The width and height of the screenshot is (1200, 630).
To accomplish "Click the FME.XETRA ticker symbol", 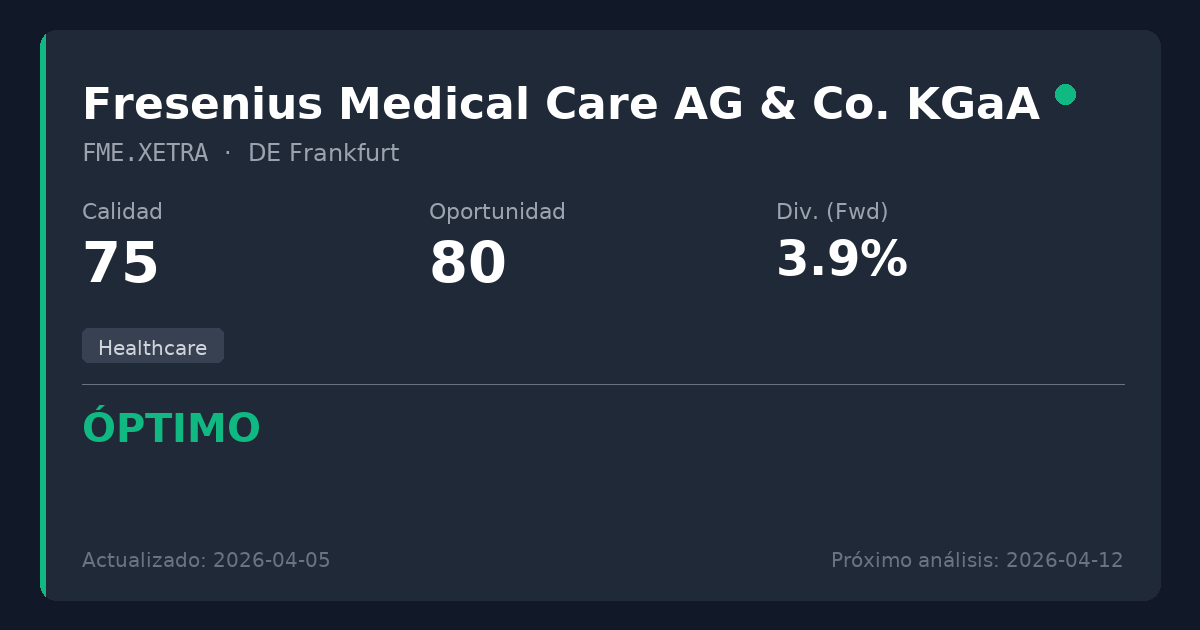I will coord(145,153).
